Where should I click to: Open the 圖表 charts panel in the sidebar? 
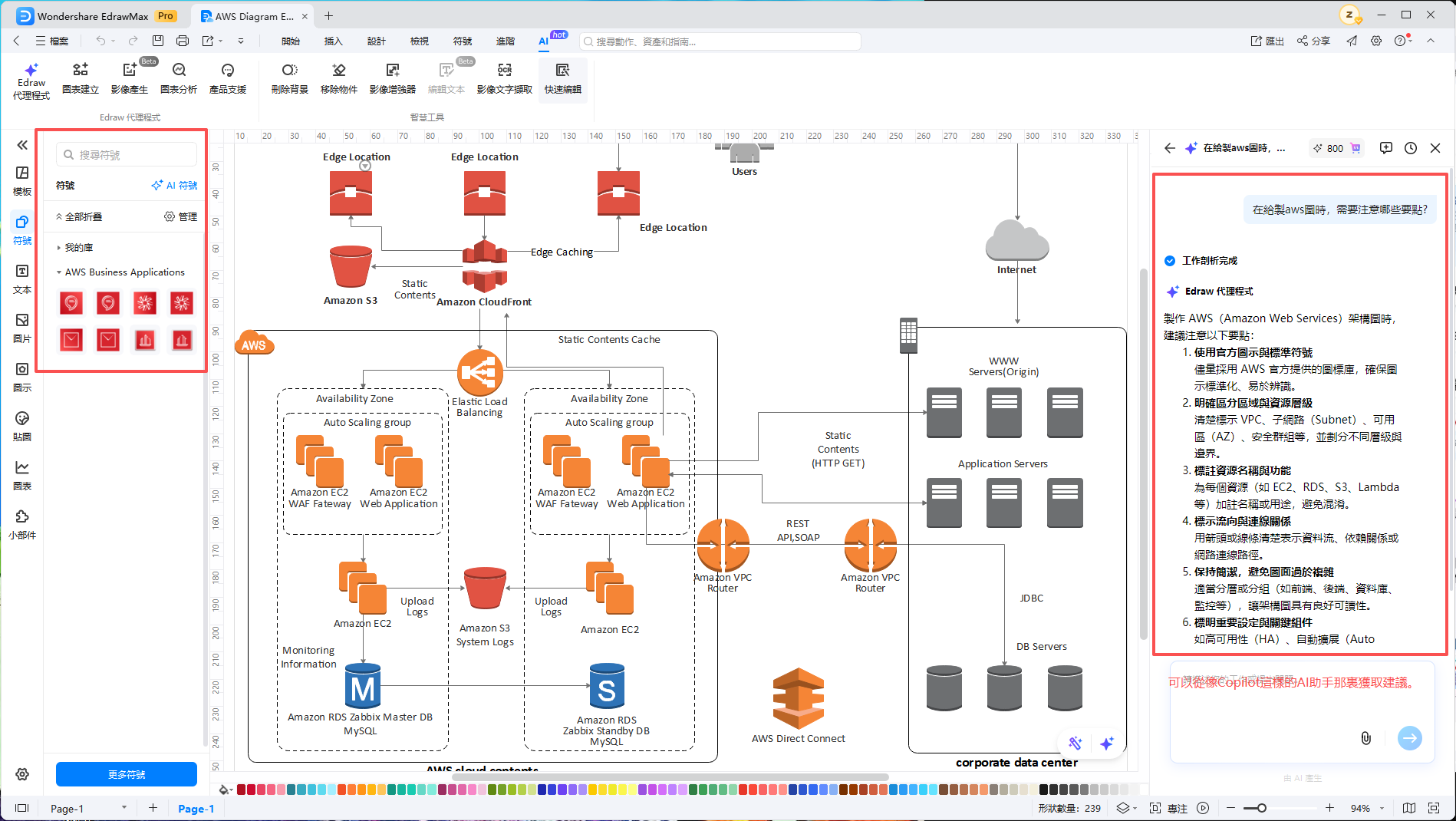pyautogui.click(x=22, y=475)
